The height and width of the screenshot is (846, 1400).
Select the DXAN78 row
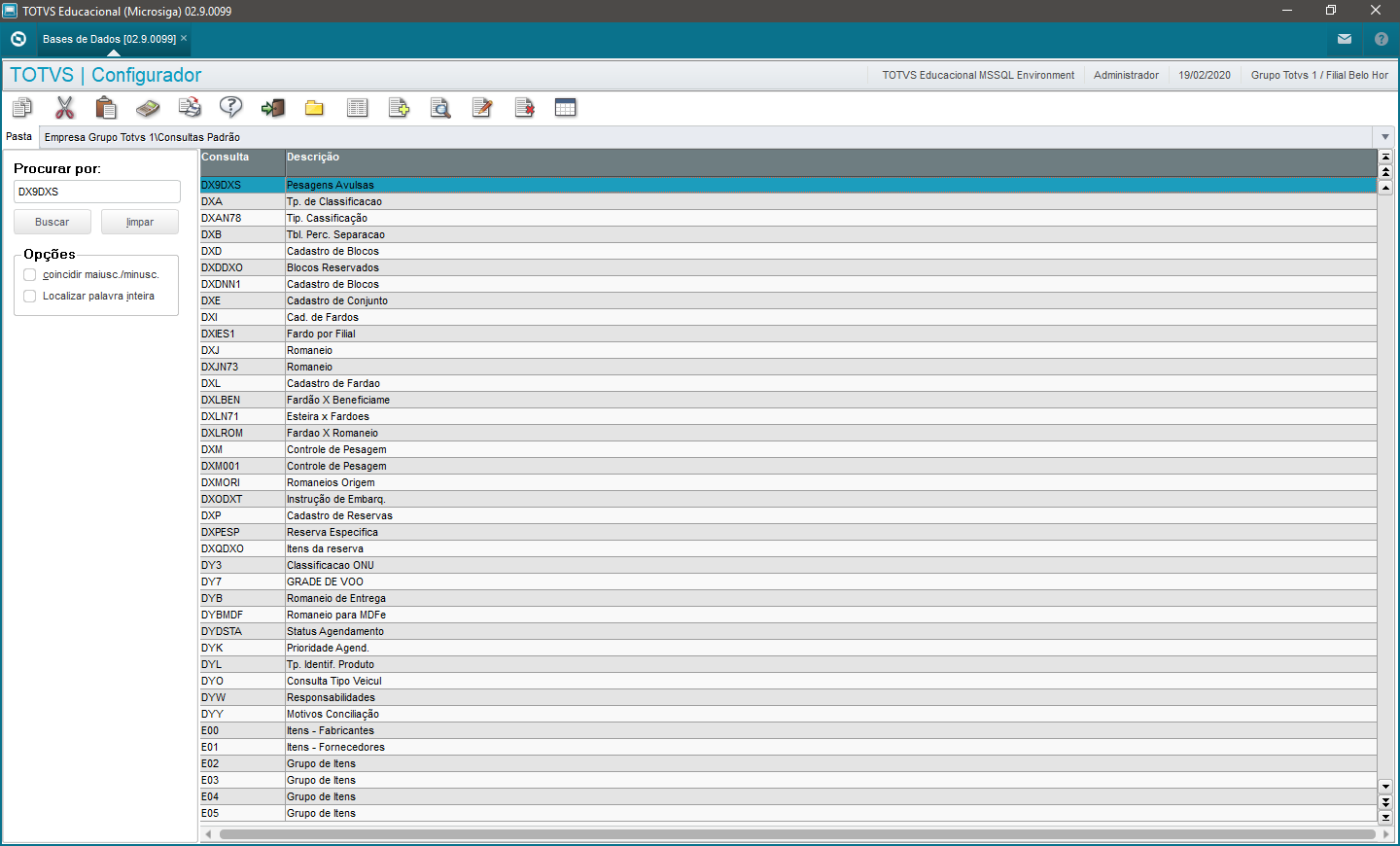point(788,218)
